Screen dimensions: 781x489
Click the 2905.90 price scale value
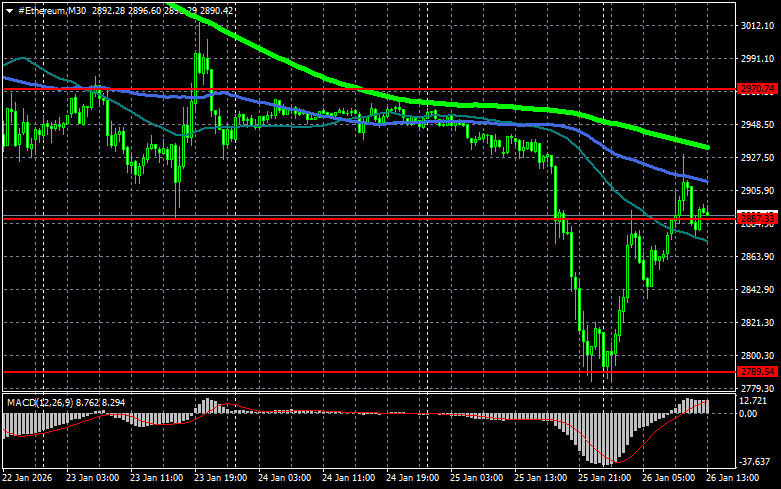coord(757,191)
